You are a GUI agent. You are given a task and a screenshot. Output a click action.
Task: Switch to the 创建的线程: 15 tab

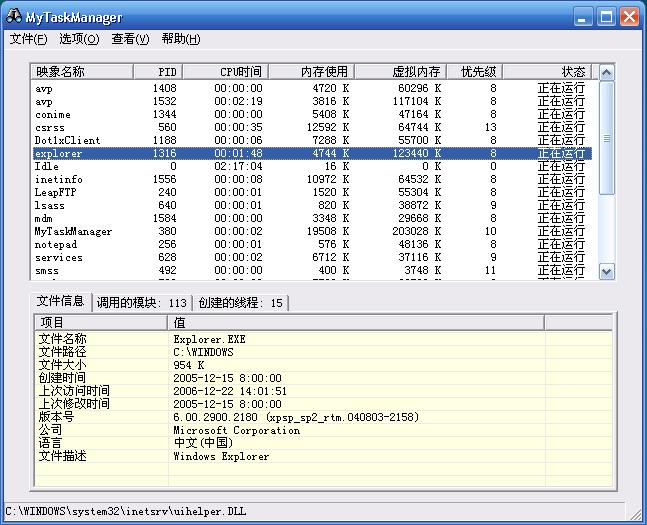point(240,303)
